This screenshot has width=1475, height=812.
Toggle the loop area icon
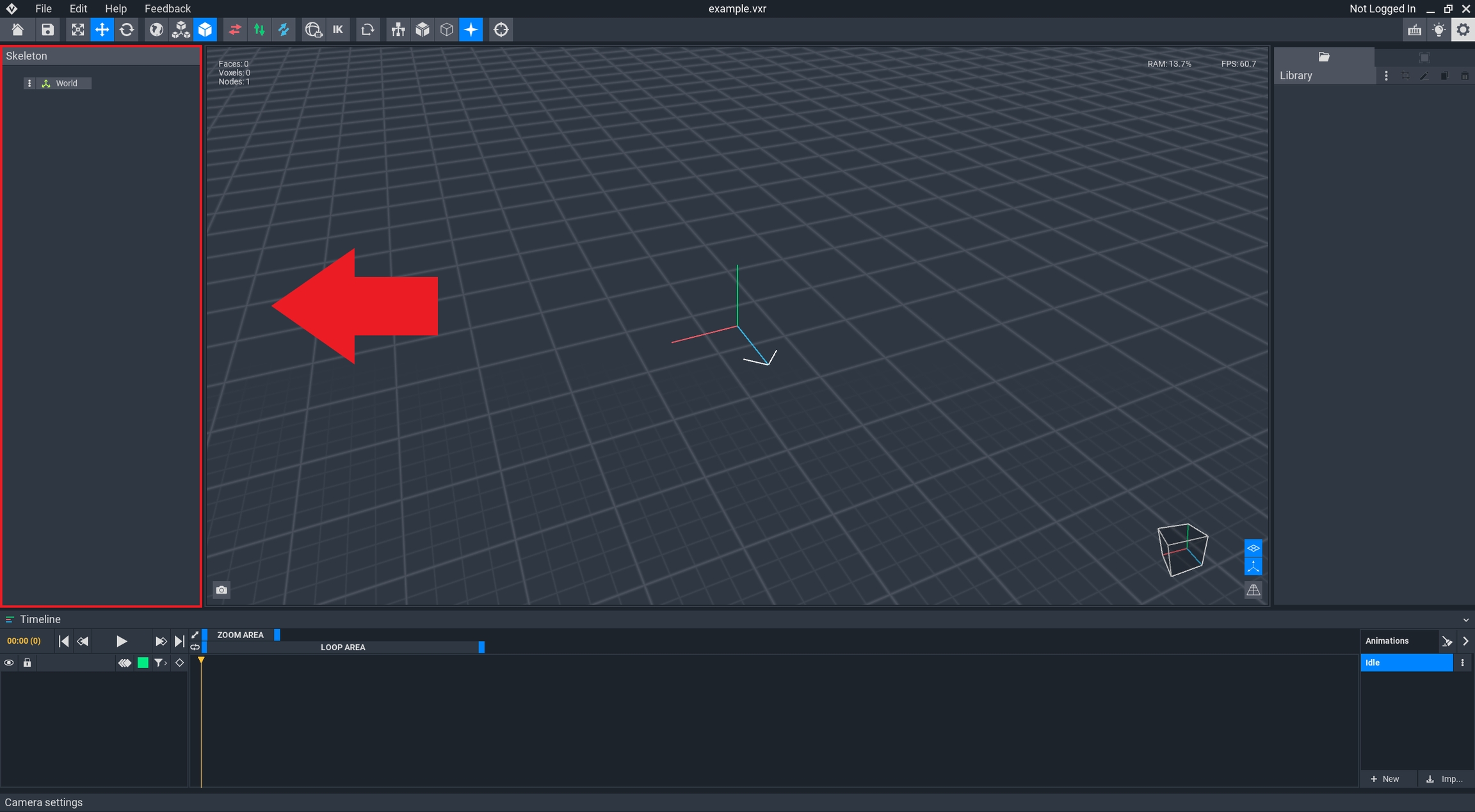coord(195,647)
